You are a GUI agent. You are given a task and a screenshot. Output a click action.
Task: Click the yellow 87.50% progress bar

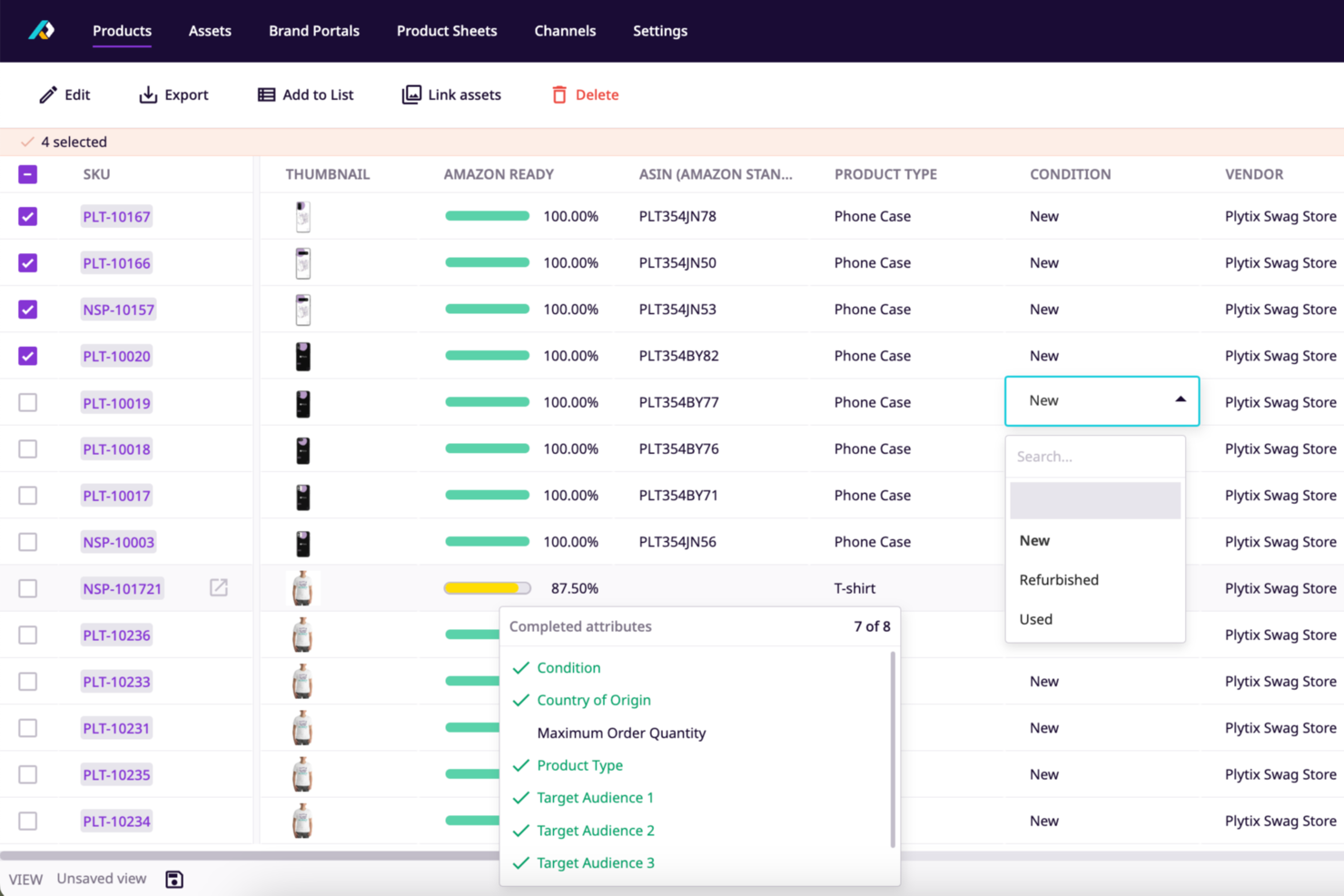(x=487, y=588)
